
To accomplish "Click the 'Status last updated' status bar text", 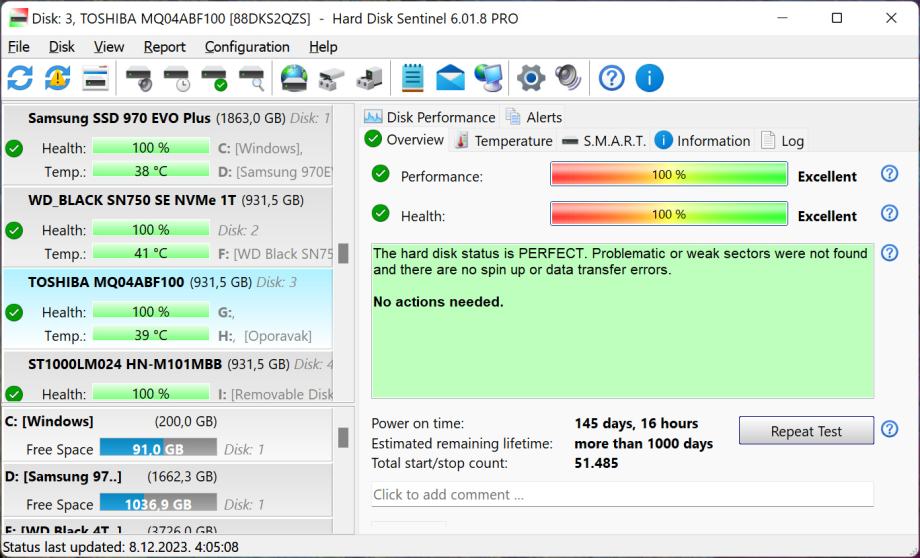I will click(121, 547).
